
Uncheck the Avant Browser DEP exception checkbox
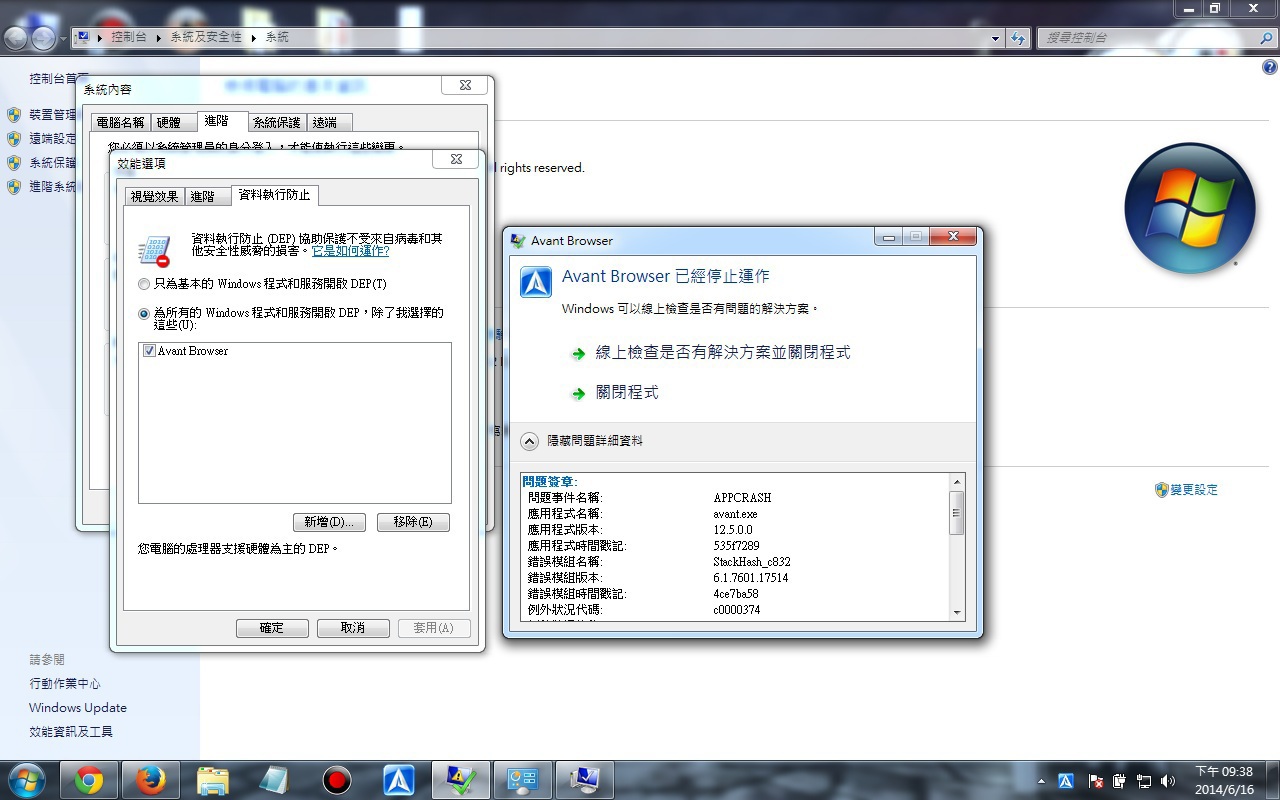click(149, 351)
